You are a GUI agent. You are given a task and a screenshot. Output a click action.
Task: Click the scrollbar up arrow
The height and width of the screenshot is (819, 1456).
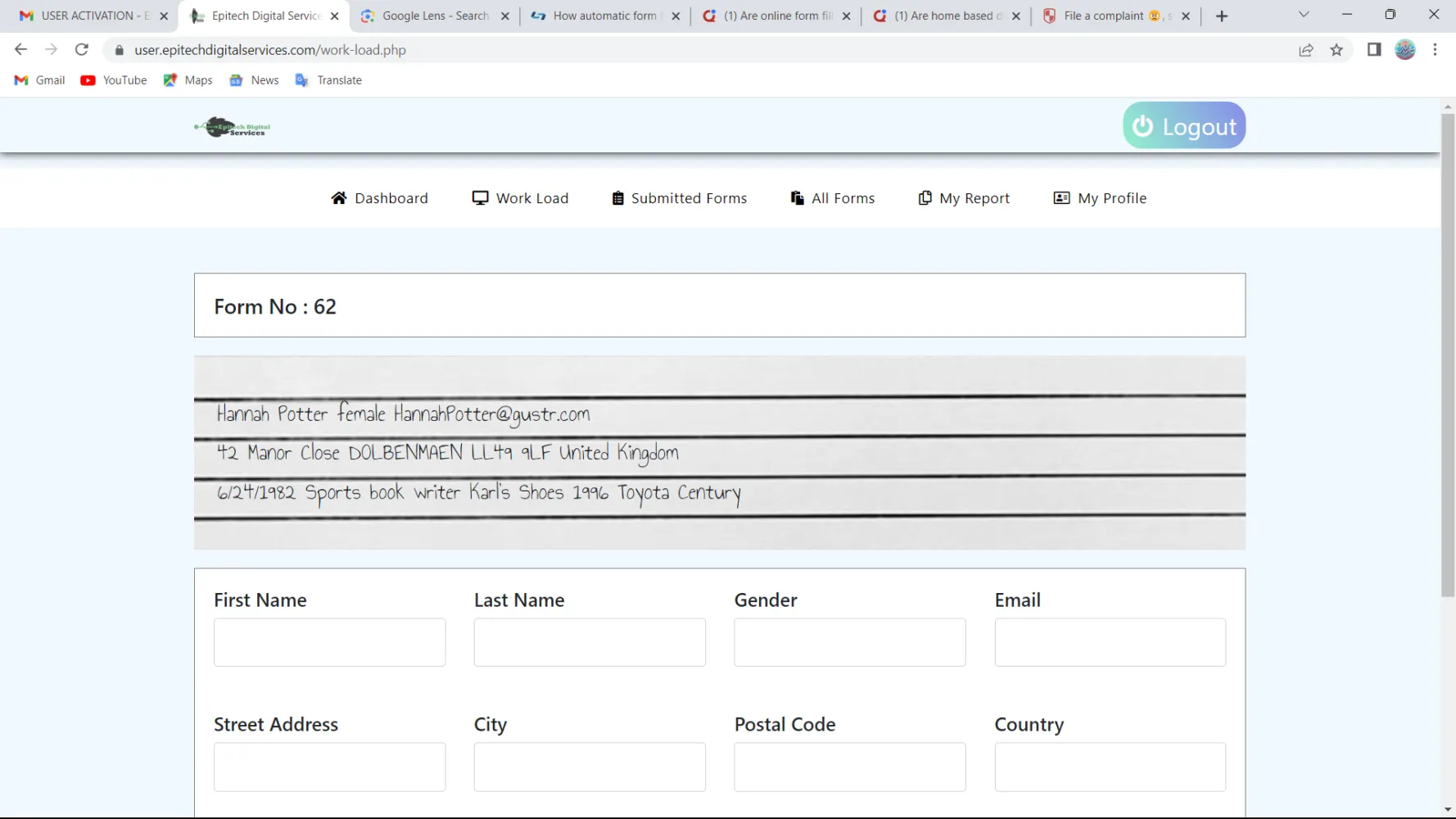coord(1448,106)
